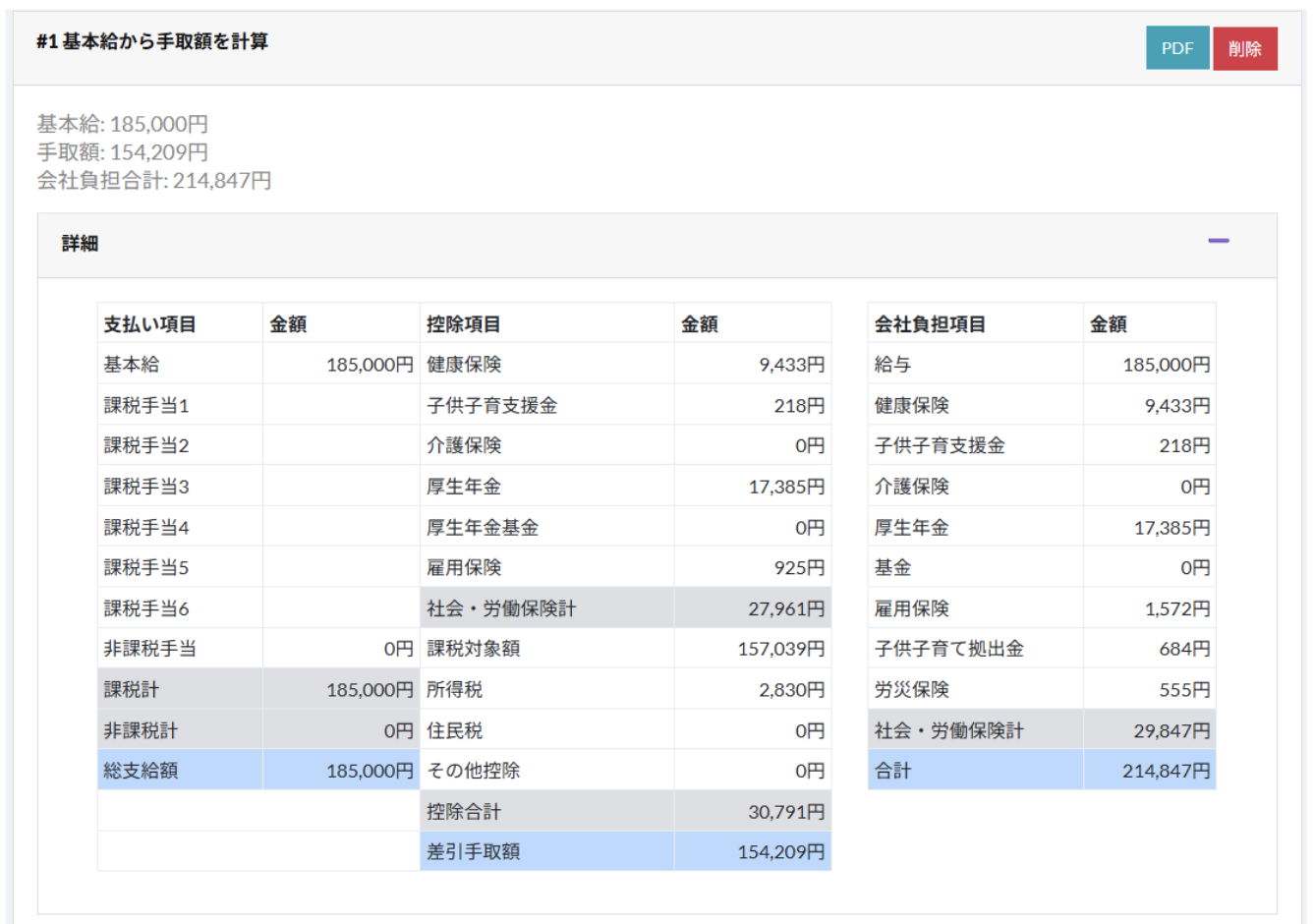This screenshot has height=924, width=1313.
Task: Click the その他控除 row label
Action: coord(473,771)
